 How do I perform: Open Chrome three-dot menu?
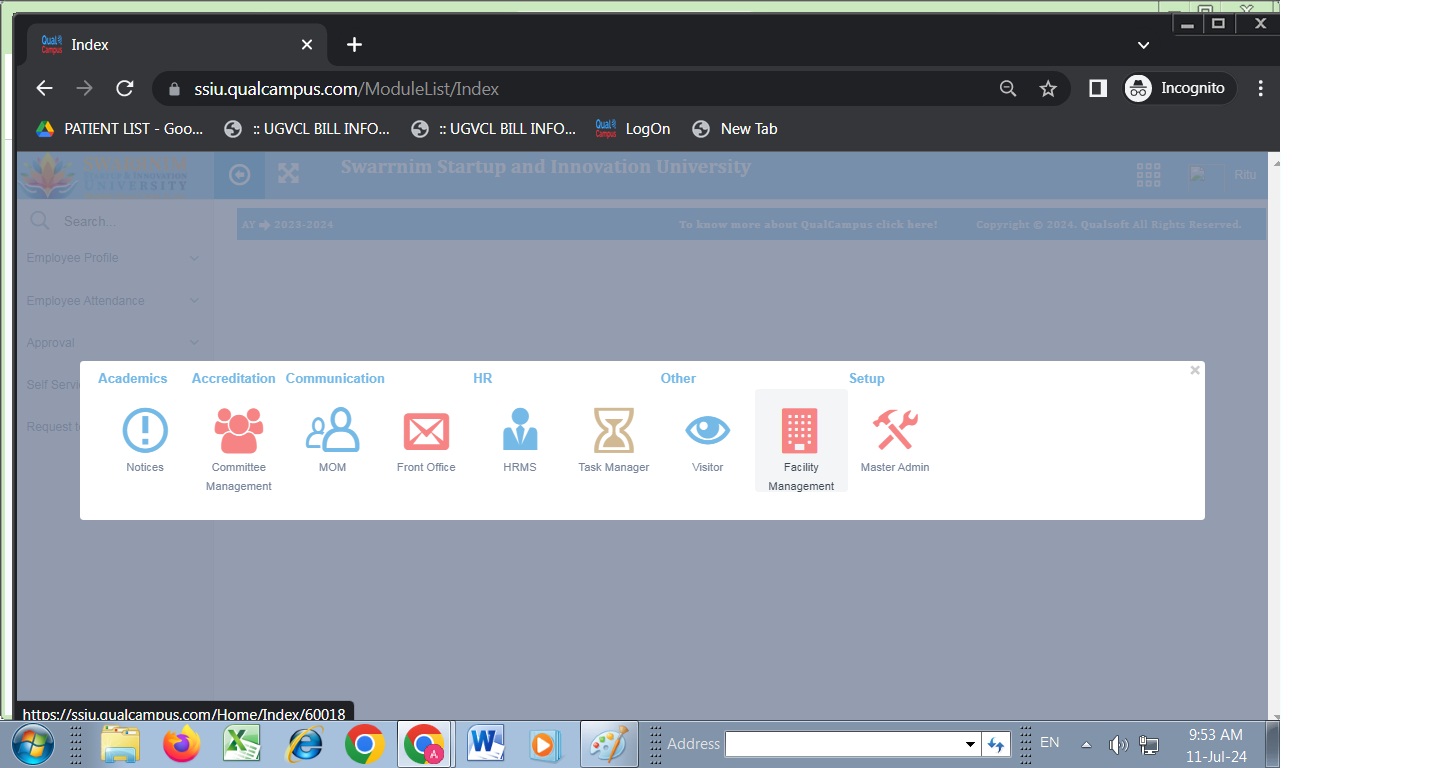[x=1260, y=88]
